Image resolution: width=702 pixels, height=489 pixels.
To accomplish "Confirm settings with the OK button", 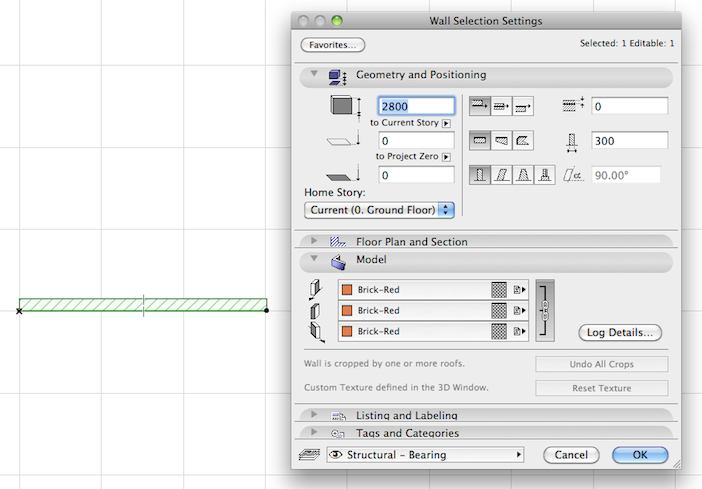I will tap(640, 455).
